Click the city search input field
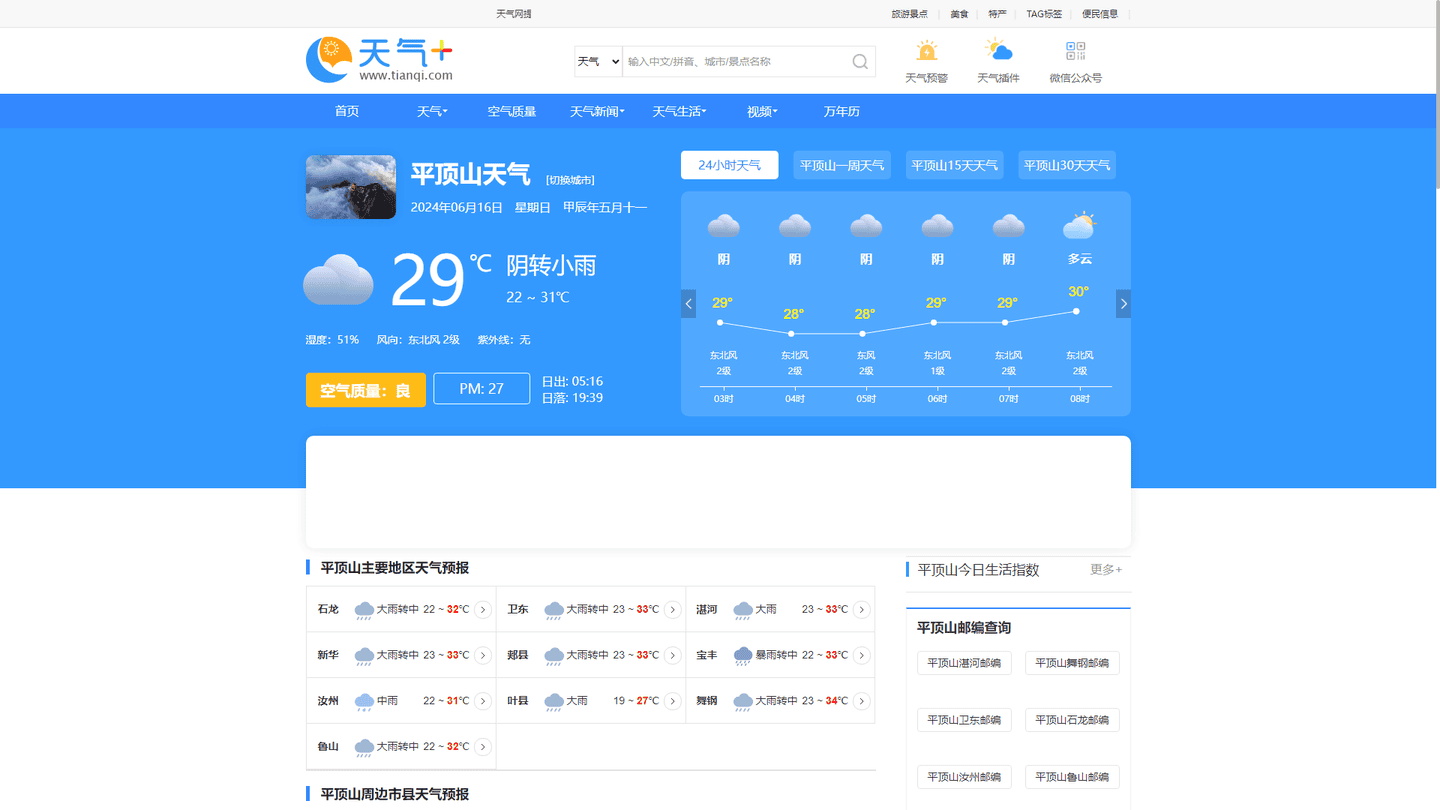Image resolution: width=1440 pixels, height=810 pixels. [x=735, y=62]
